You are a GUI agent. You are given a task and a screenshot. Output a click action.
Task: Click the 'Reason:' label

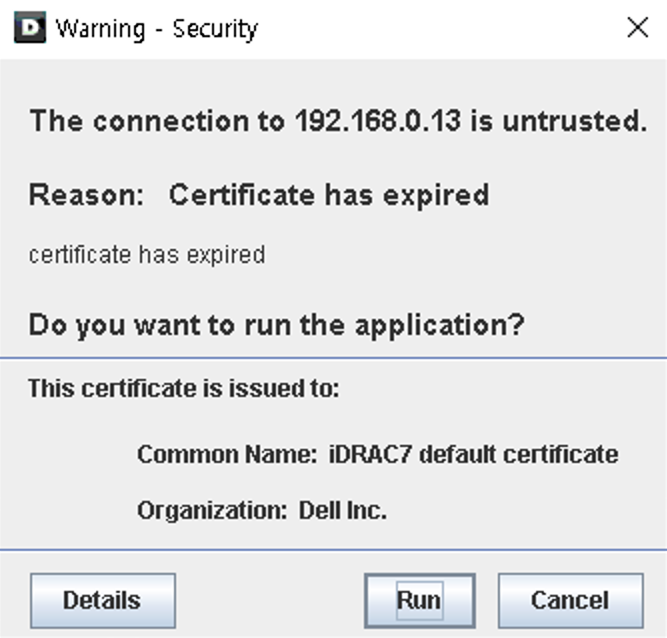tap(86, 195)
